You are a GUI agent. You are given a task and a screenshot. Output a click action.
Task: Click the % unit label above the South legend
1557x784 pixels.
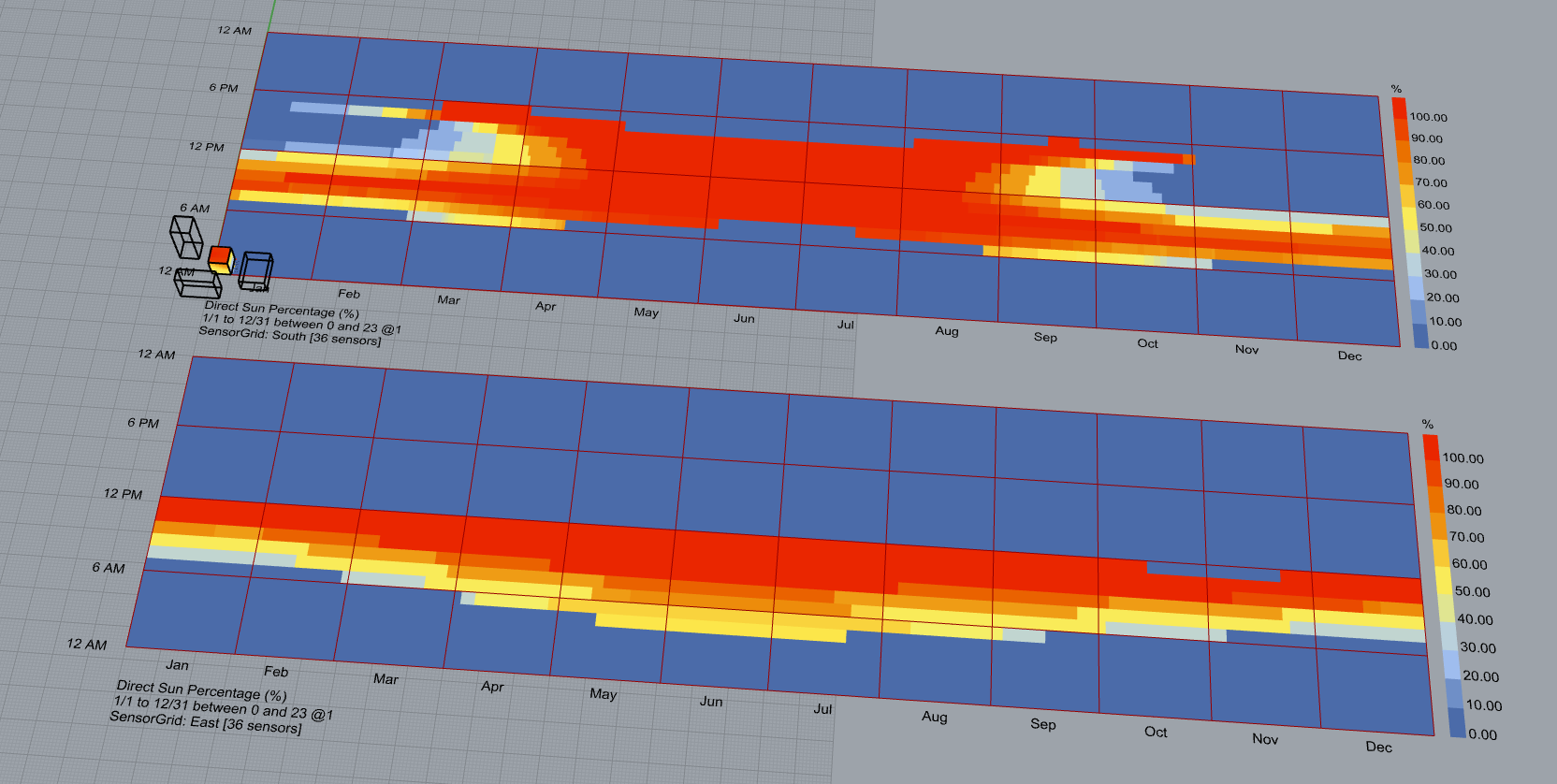pos(1396,89)
